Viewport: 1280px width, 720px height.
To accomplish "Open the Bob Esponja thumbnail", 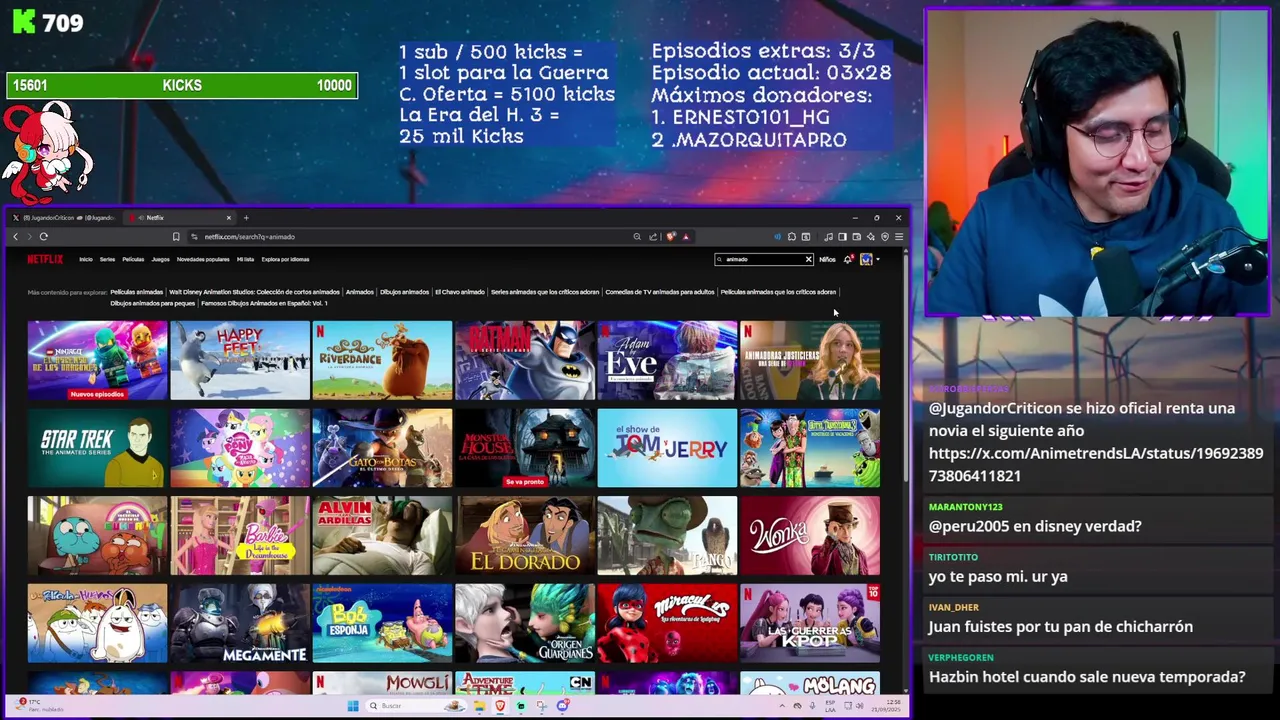I will [382, 624].
